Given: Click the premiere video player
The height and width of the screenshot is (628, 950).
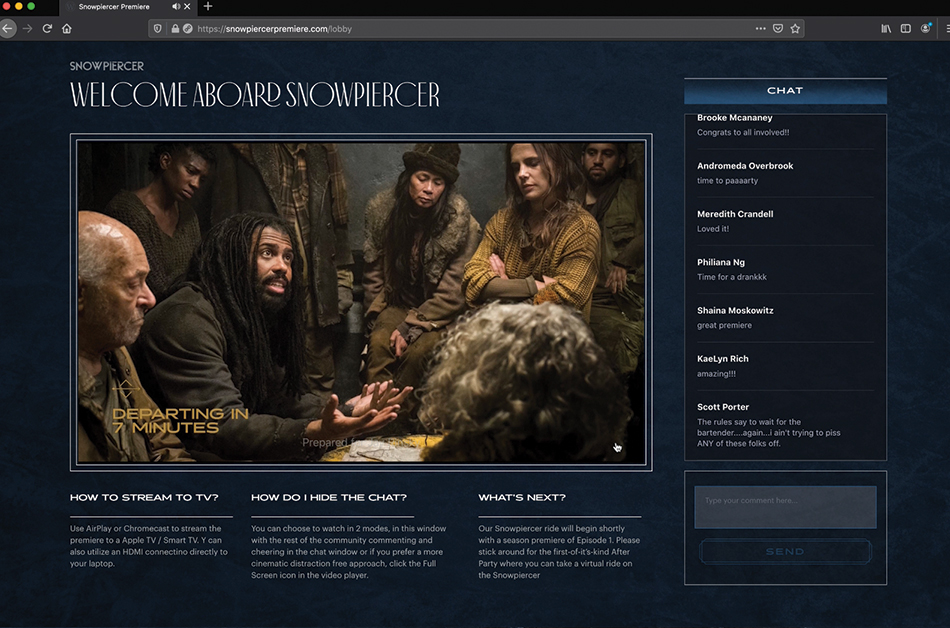Looking at the screenshot, I should [361, 302].
